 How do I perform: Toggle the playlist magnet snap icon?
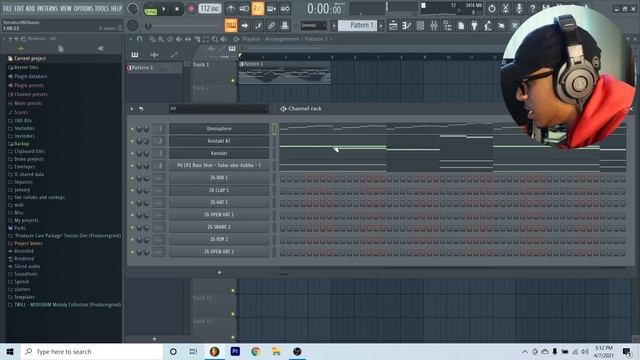[x=140, y=39]
